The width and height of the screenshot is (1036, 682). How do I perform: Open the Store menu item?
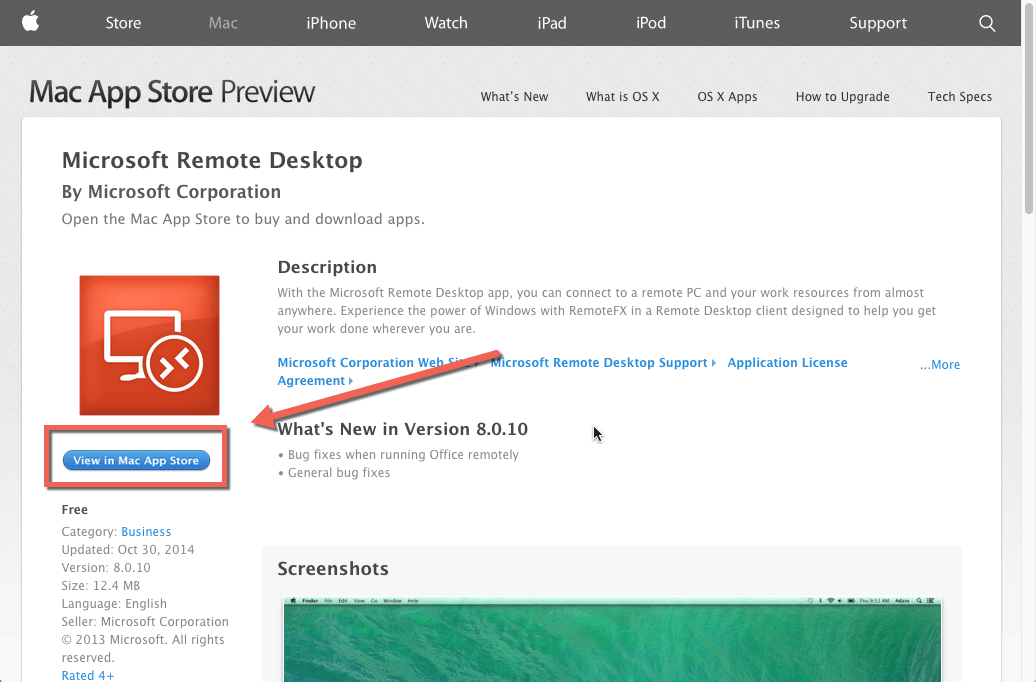tap(124, 23)
